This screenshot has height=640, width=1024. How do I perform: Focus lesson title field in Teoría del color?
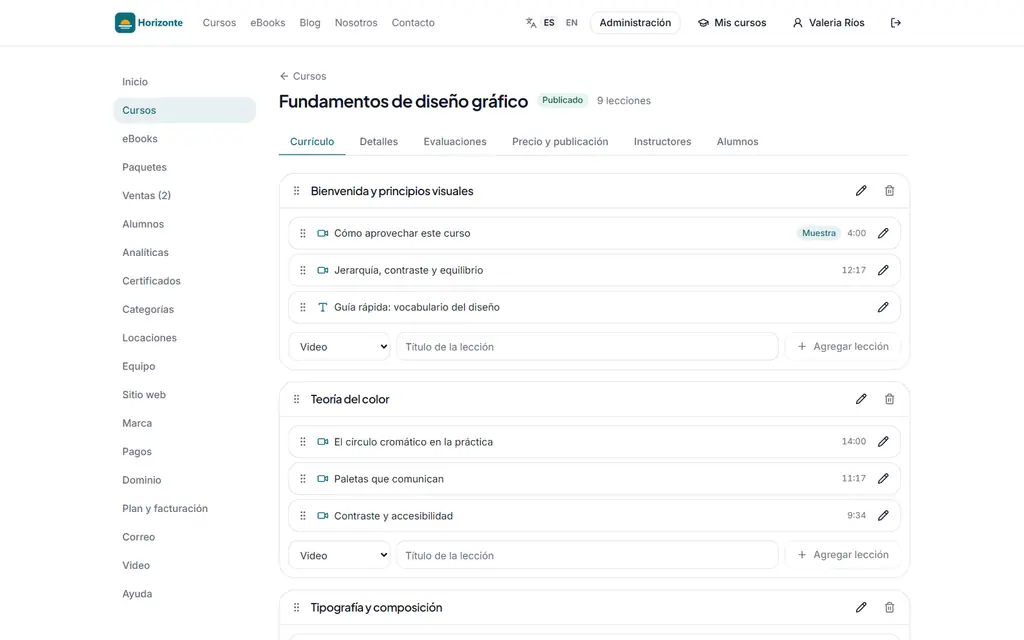pos(587,555)
